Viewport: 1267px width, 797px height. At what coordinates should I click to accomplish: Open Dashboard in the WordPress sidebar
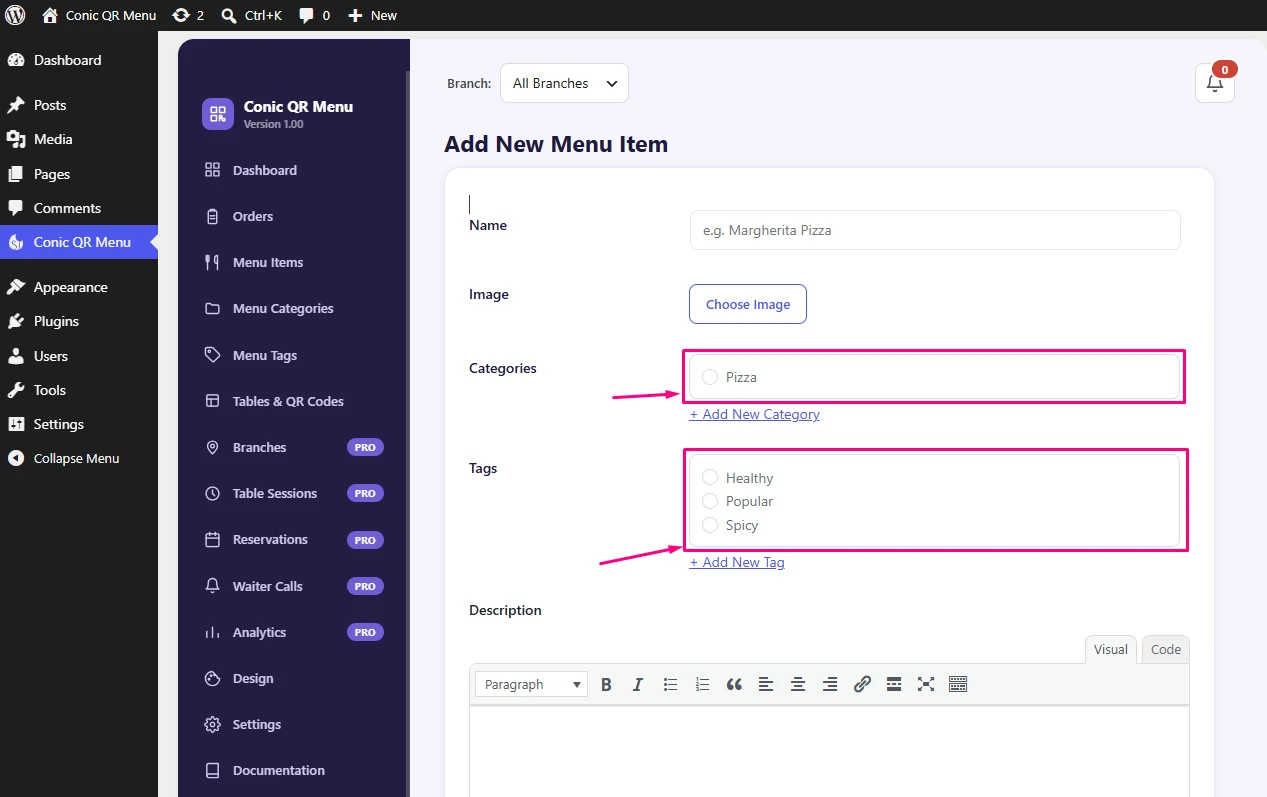click(x=79, y=60)
